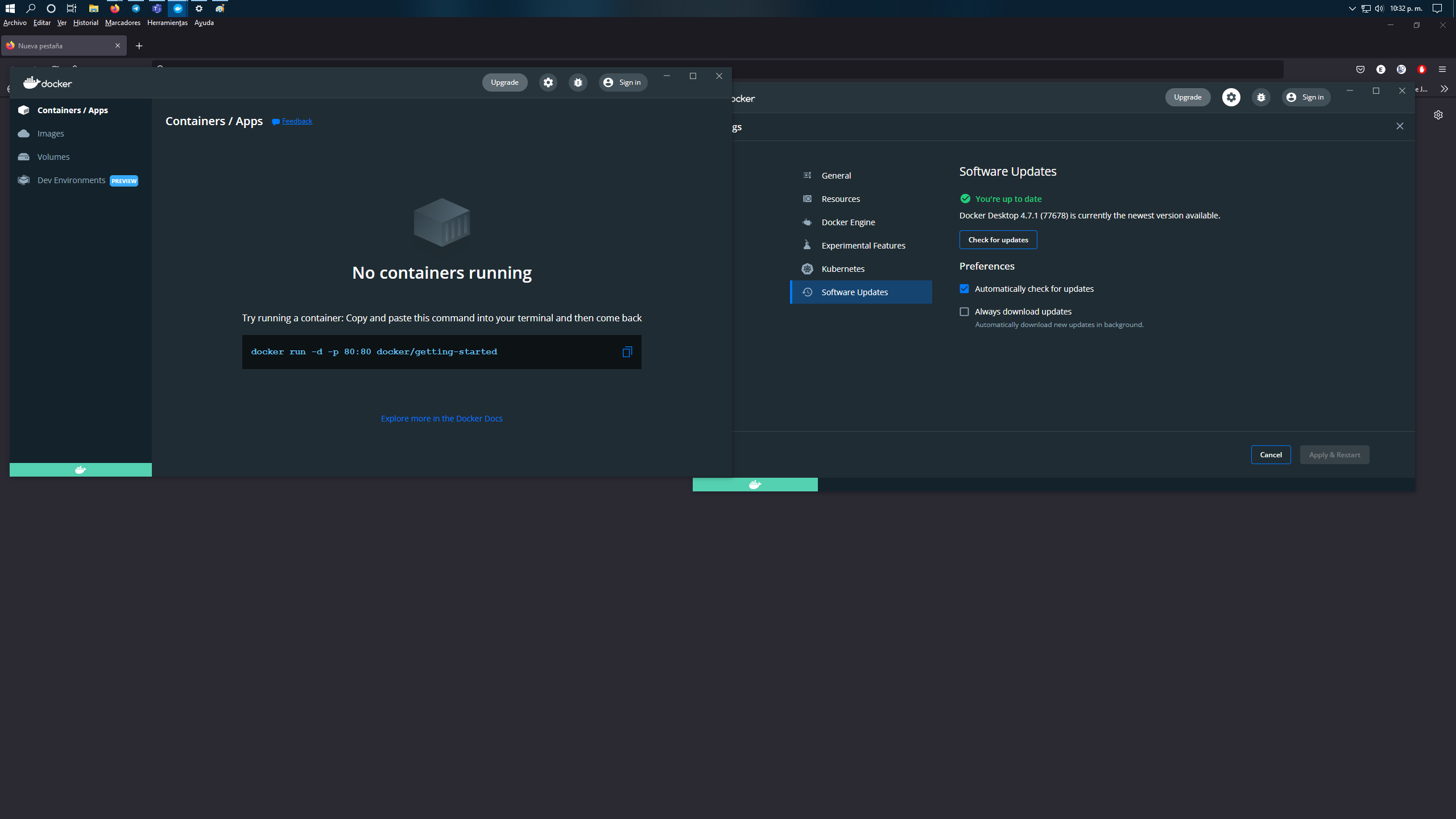Open the Pocket button in Firefox toolbar
This screenshot has width=1456, height=819.
1360,69
